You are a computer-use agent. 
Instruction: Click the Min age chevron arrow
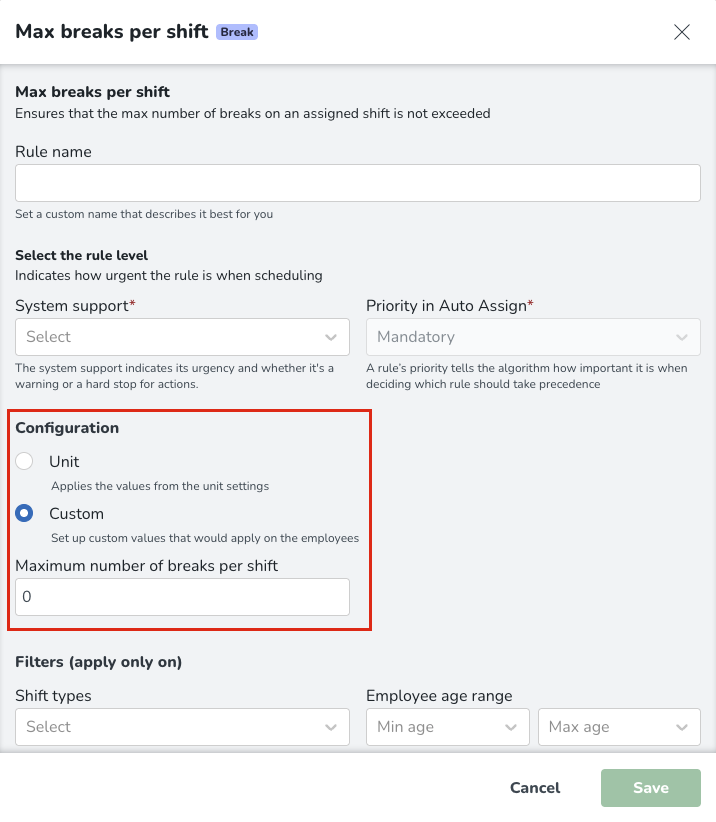pyautogui.click(x=511, y=727)
